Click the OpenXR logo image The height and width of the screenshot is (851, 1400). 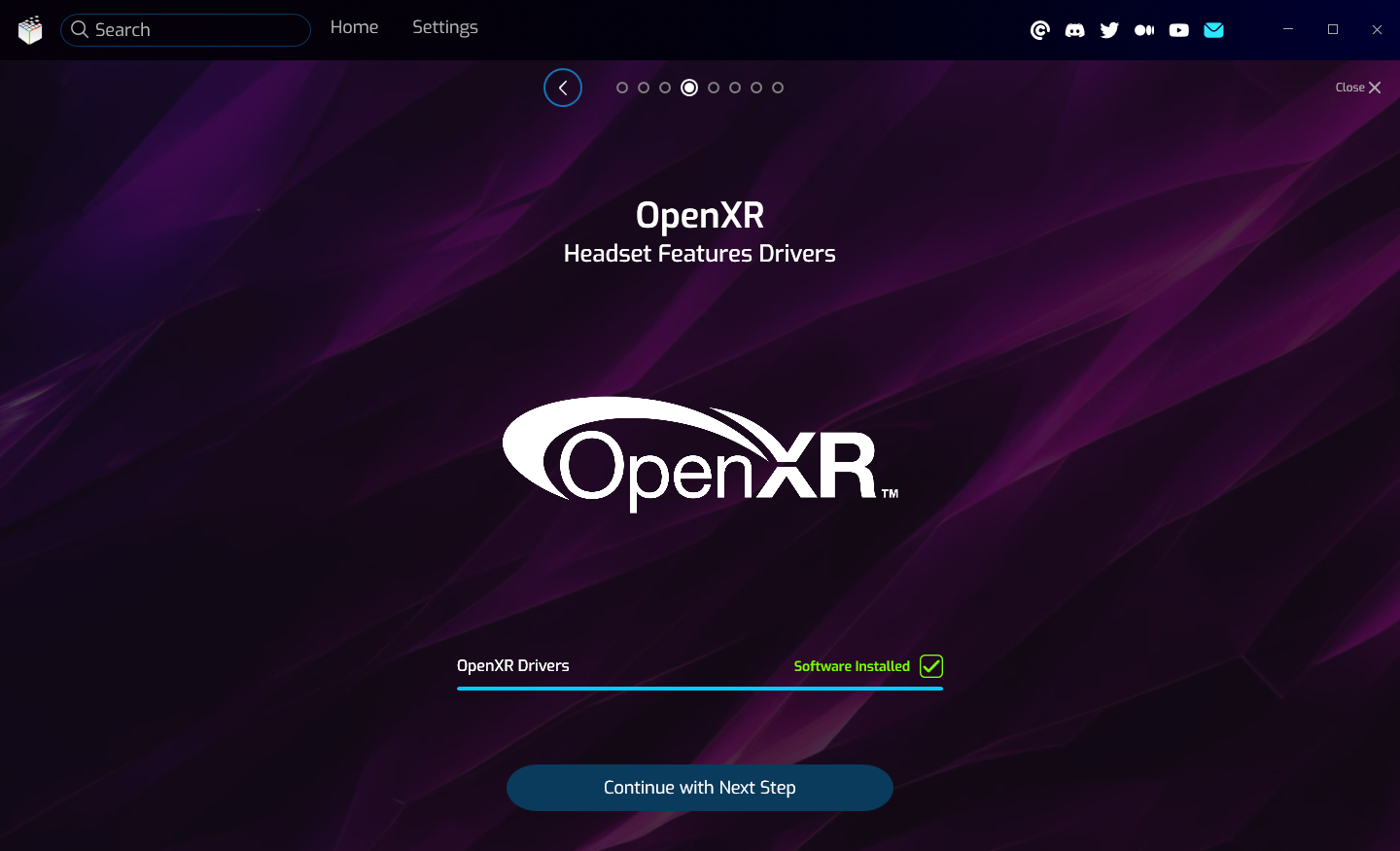700,454
